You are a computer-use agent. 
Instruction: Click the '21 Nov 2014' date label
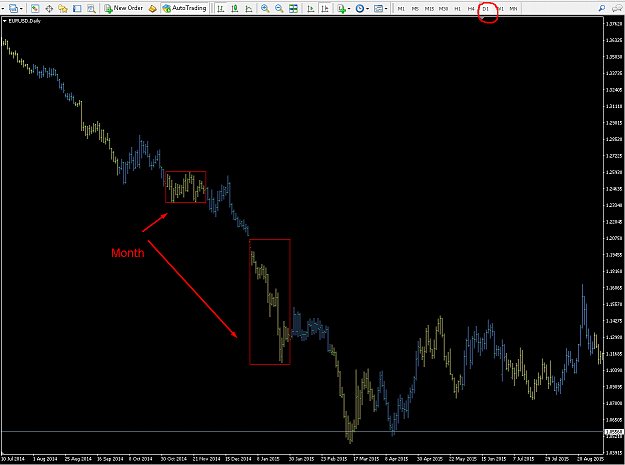[x=206, y=459]
